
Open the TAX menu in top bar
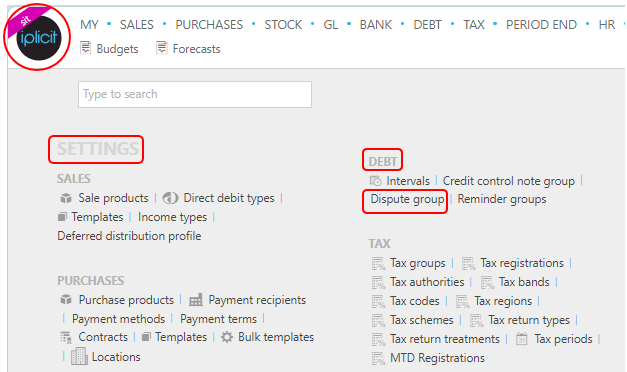click(x=474, y=25)
